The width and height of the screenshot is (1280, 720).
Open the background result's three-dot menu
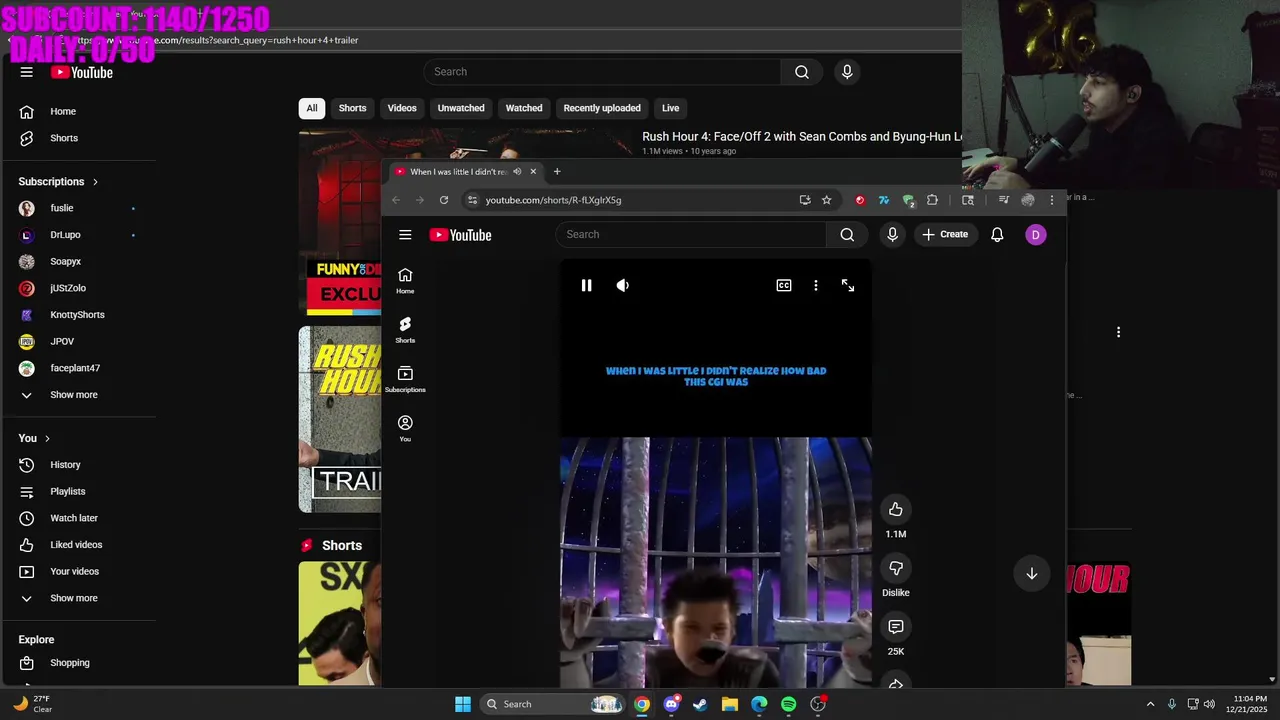pyautogui.click(x=1118, y=332)
